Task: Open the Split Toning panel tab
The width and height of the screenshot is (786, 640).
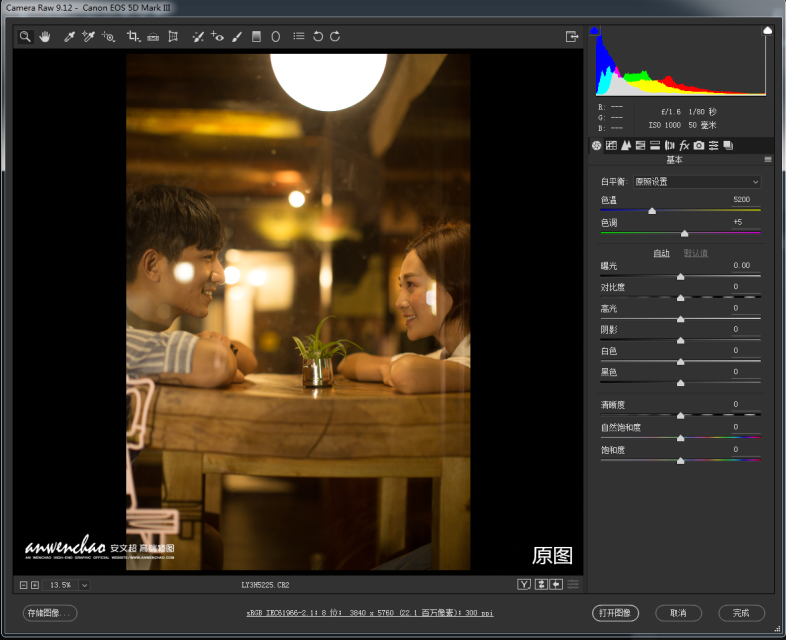Action: (x=655, y=145)
